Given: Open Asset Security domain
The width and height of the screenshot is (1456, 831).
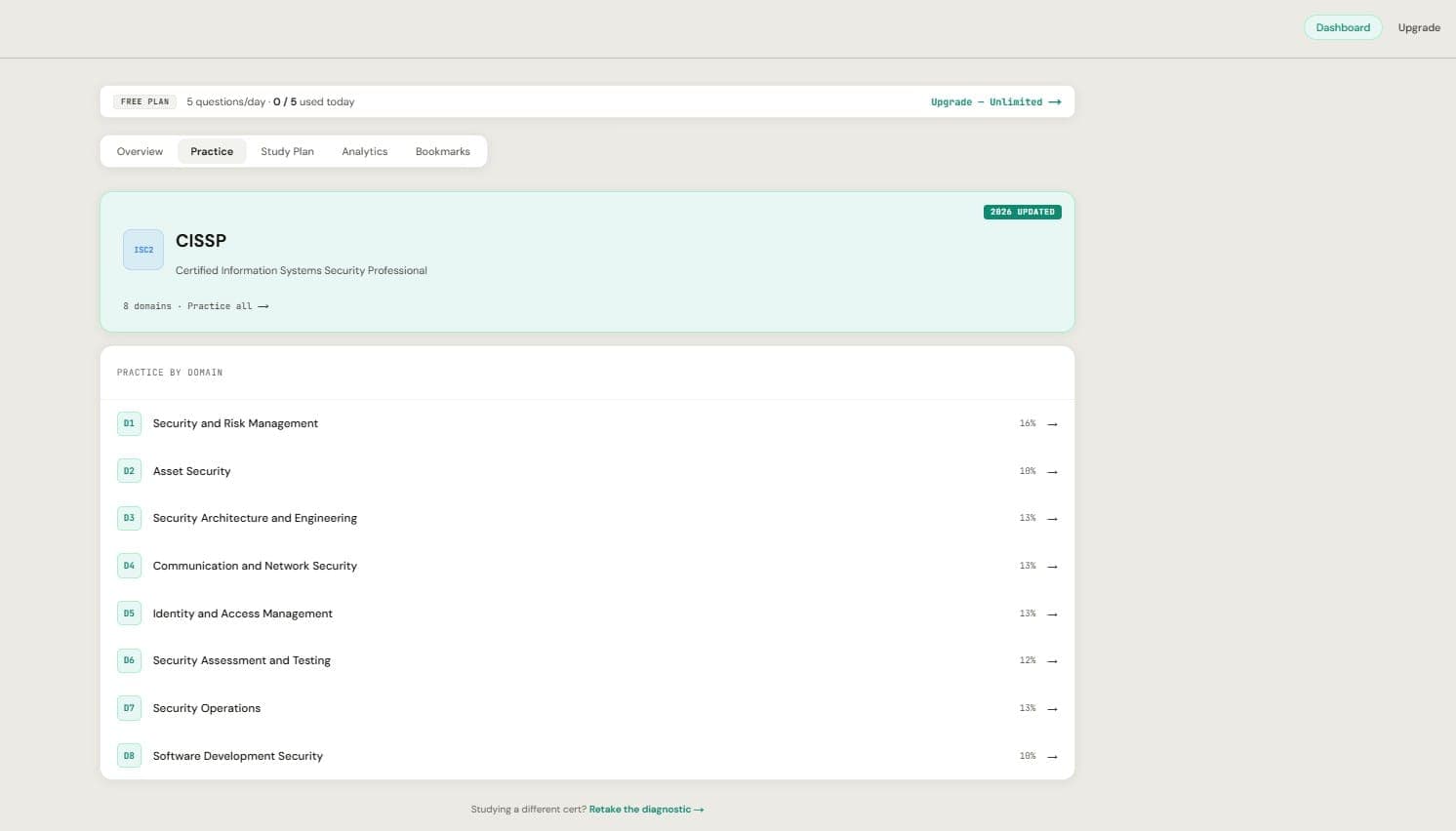Looking at the screenshot, I should (587, 471).
